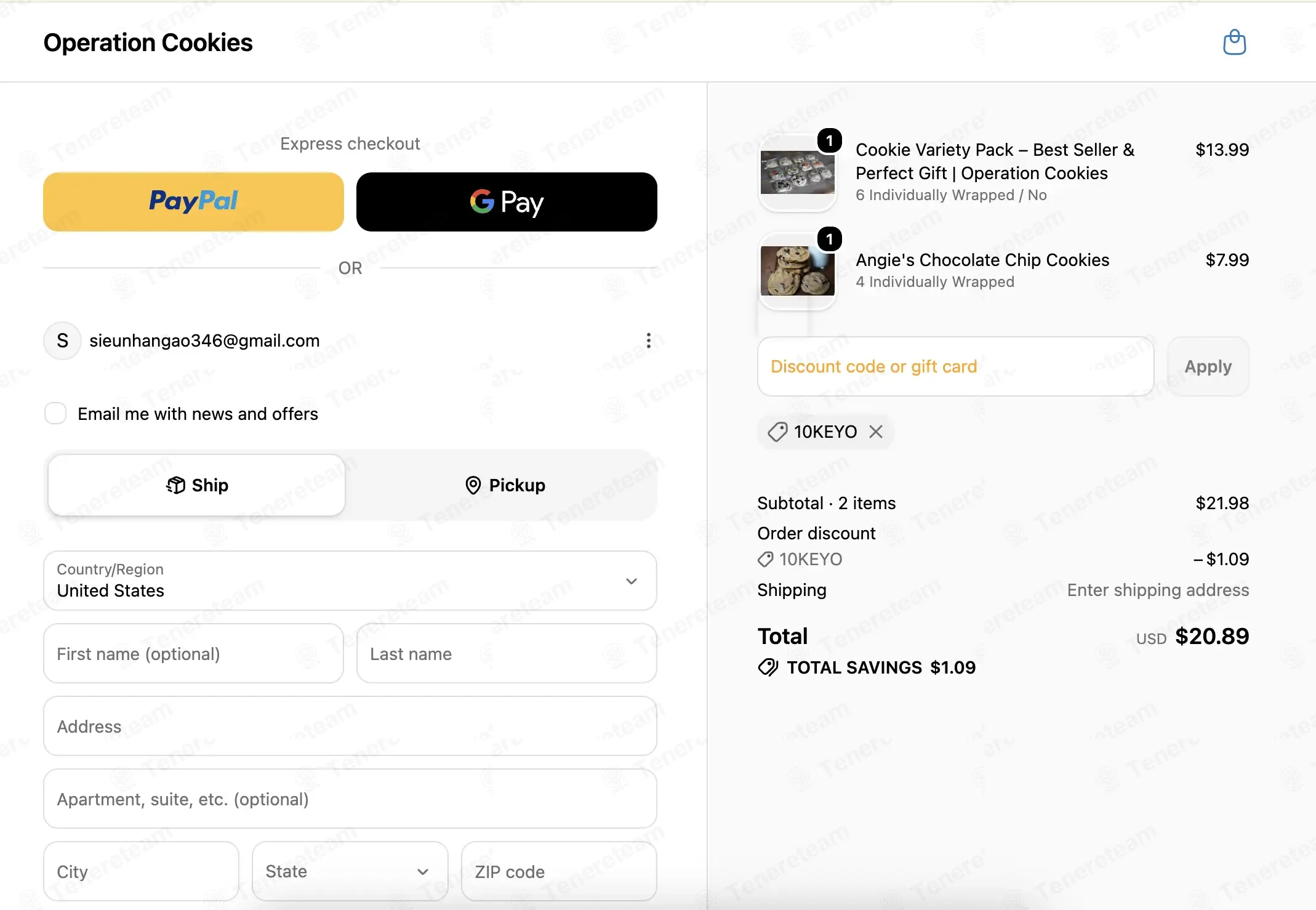Click the Angie's Chocolate Chip Cookies title
The height and width of the screenshot is (910, 1316).
982,260
